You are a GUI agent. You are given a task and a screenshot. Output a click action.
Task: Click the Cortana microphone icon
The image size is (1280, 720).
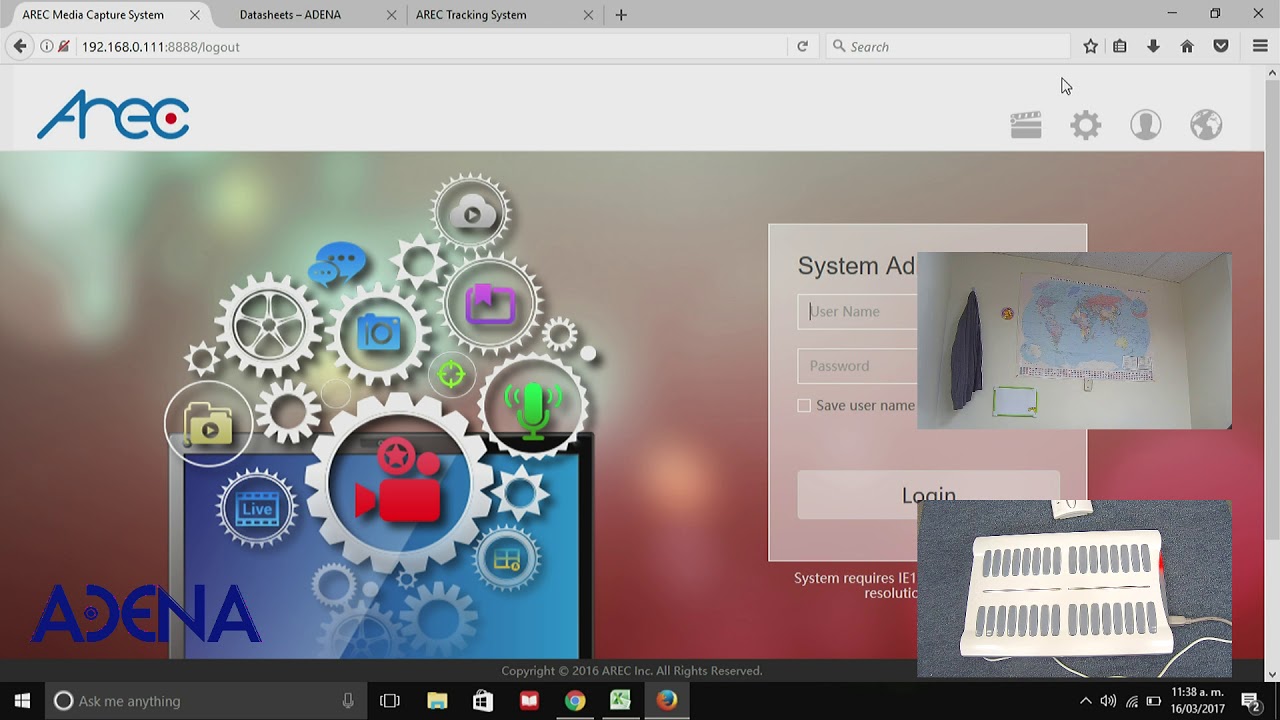[348, 701]
